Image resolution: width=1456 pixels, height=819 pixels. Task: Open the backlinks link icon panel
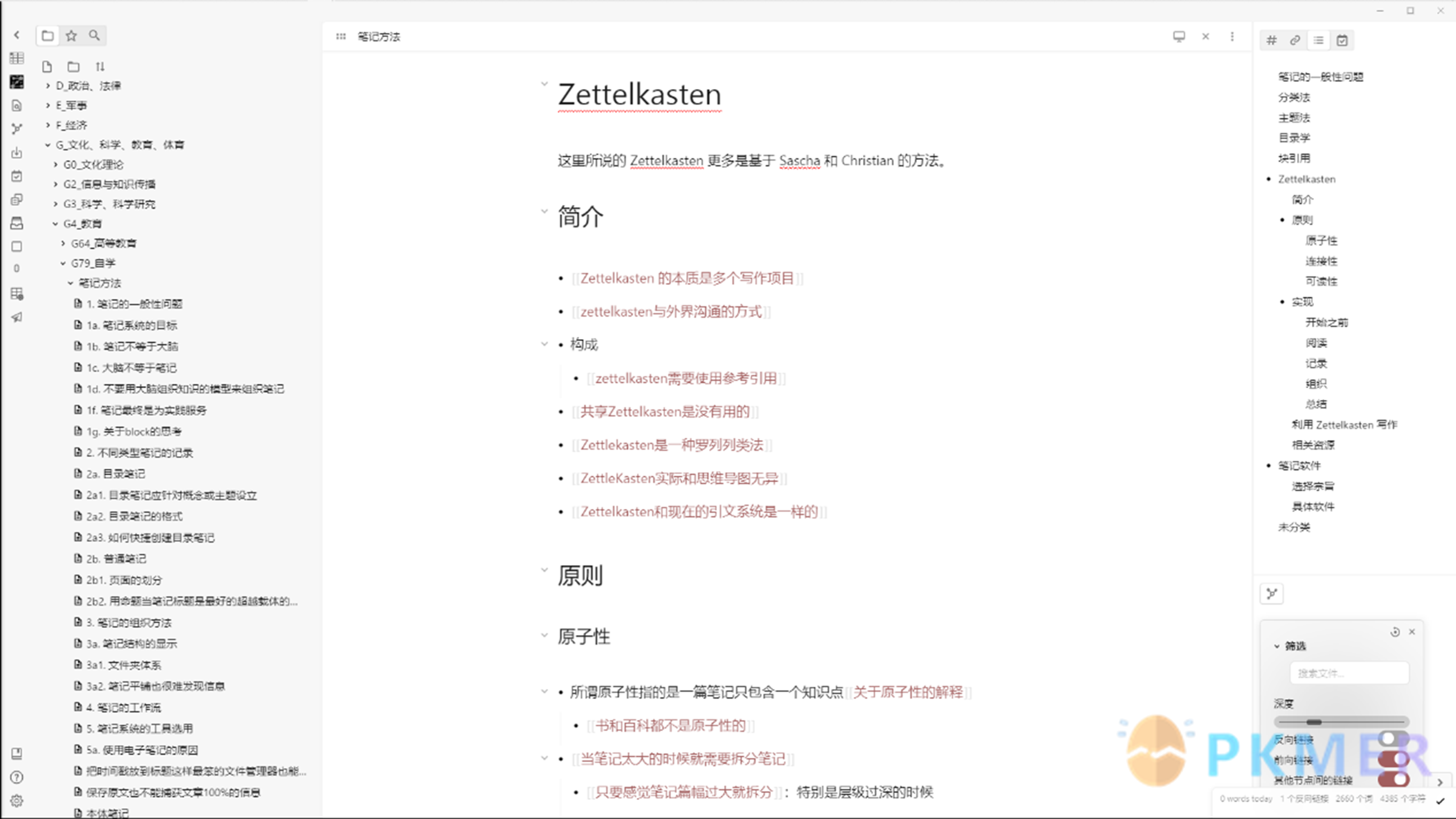click(1295, 40)
